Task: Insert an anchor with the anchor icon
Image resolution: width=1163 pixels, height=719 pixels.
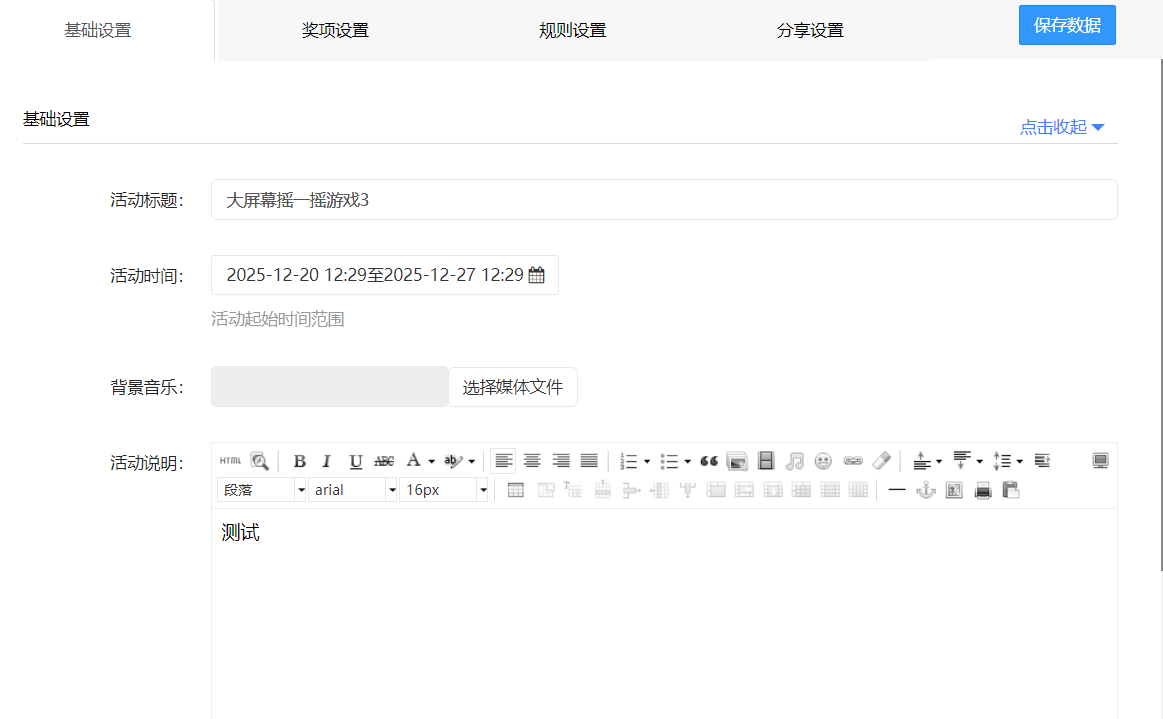Action: tap(926, 490)
